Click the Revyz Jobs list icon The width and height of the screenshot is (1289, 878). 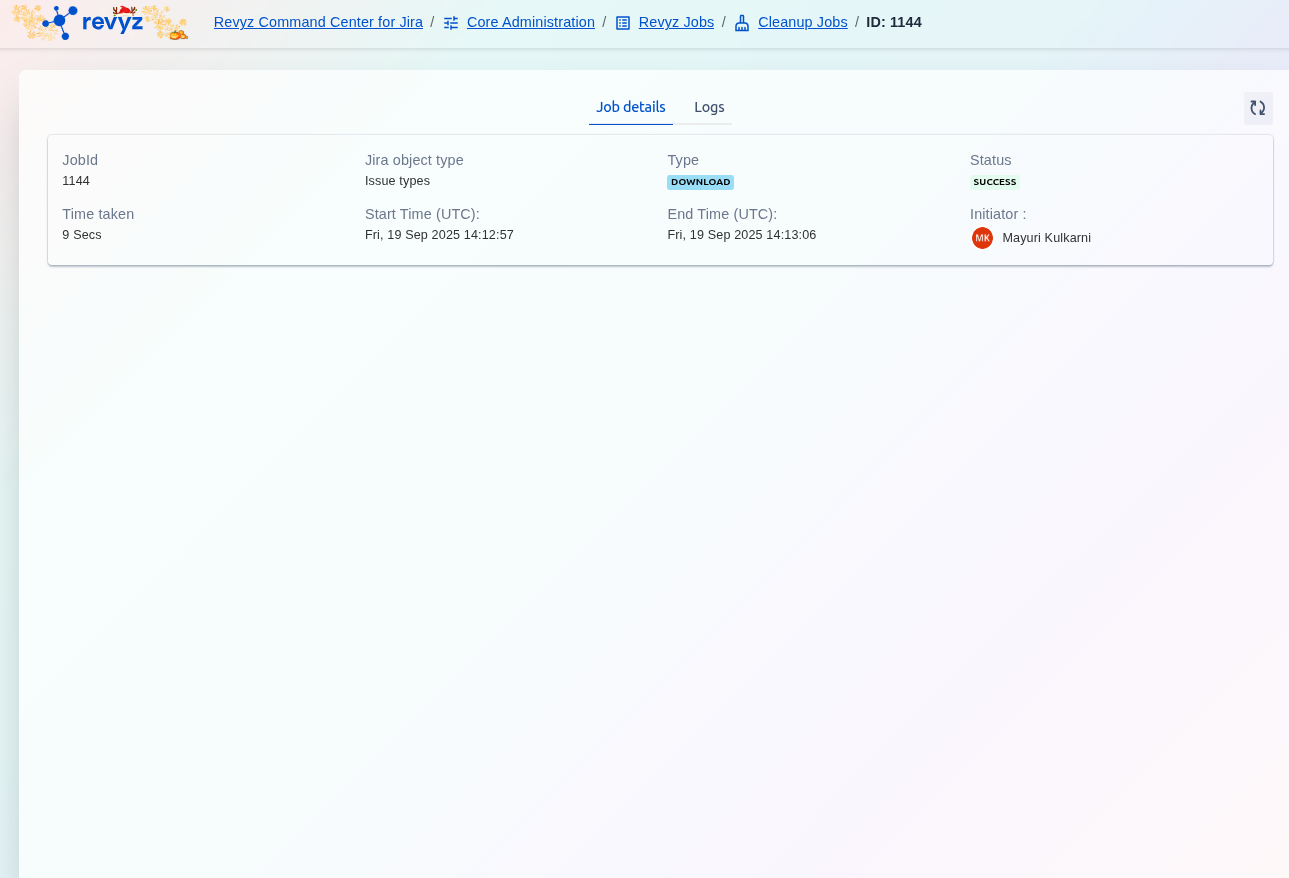[x=623, y=23]
